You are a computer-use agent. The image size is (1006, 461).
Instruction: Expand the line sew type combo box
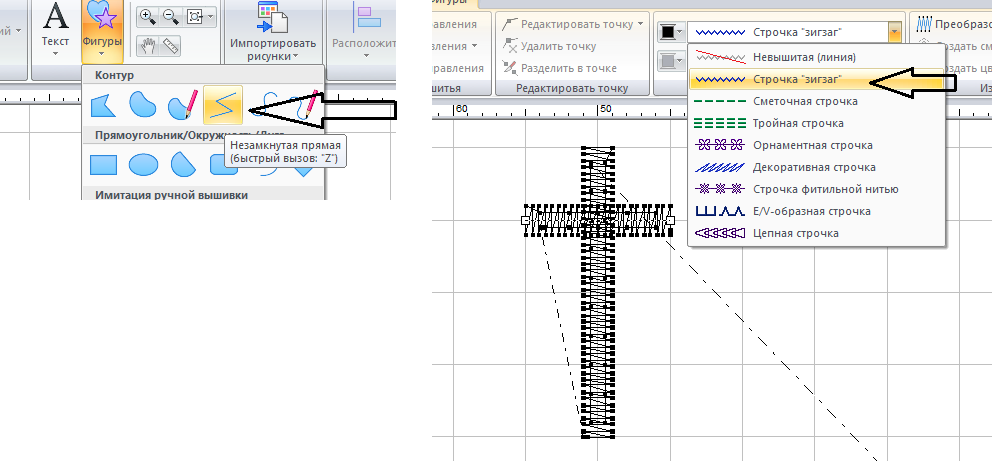pos(895,32)
